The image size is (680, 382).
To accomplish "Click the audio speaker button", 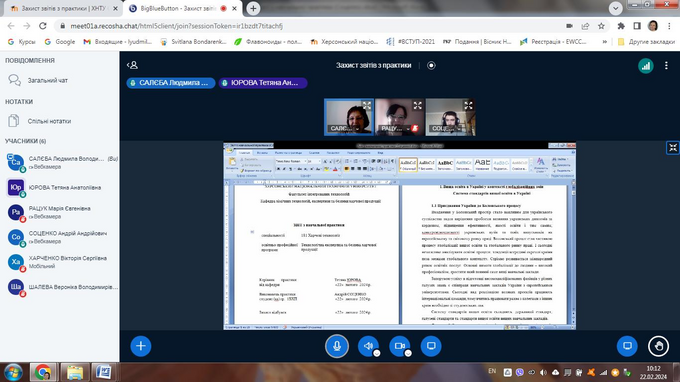I will [368, 346].
